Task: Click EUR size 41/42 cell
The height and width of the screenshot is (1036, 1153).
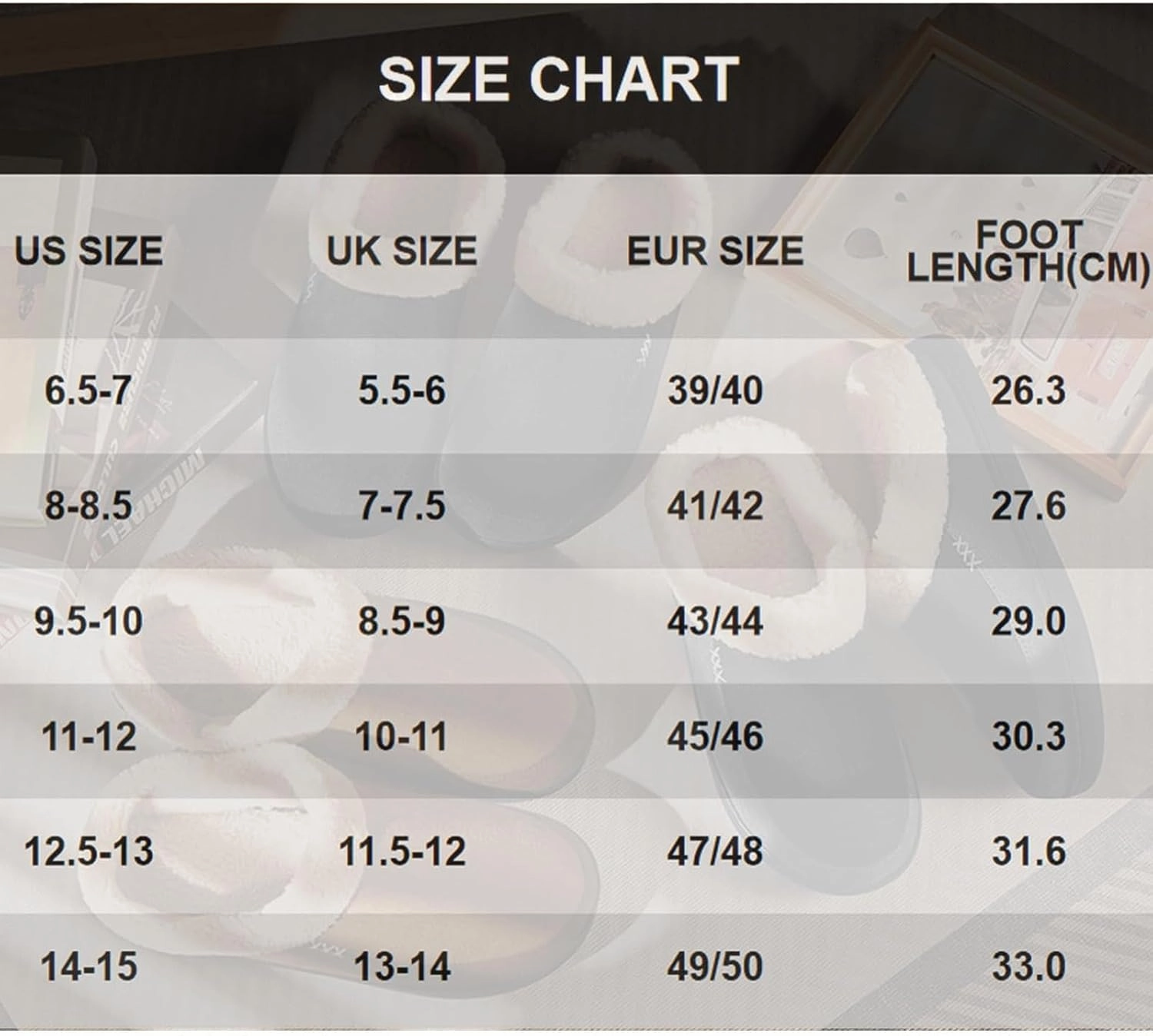Action: click(715, 506)
